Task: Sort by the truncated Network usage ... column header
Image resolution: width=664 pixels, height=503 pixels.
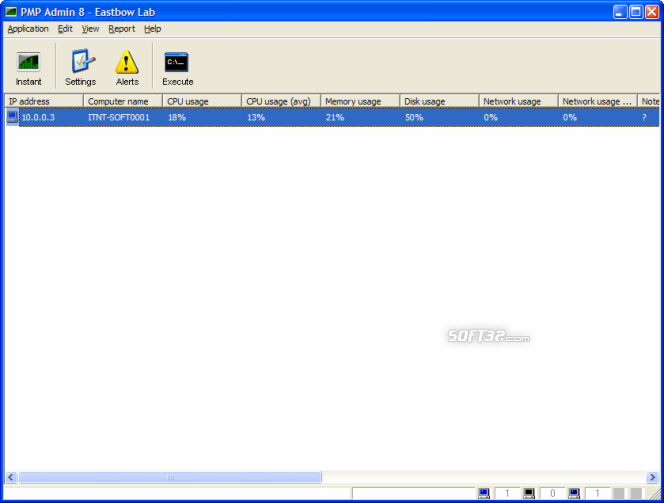Action: click(598, 101)
